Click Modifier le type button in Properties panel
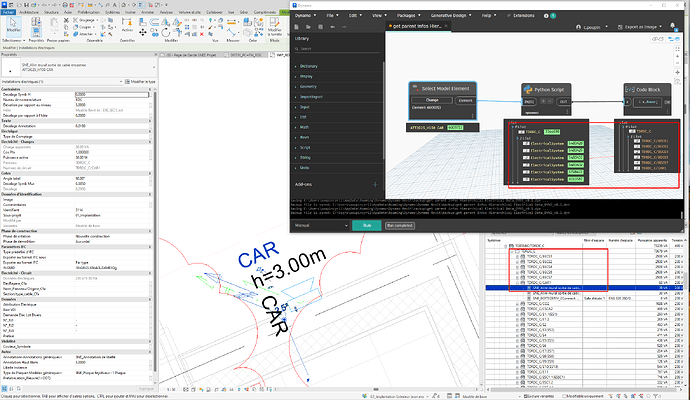The image size is (690, 400). click(x=140, y=81)
